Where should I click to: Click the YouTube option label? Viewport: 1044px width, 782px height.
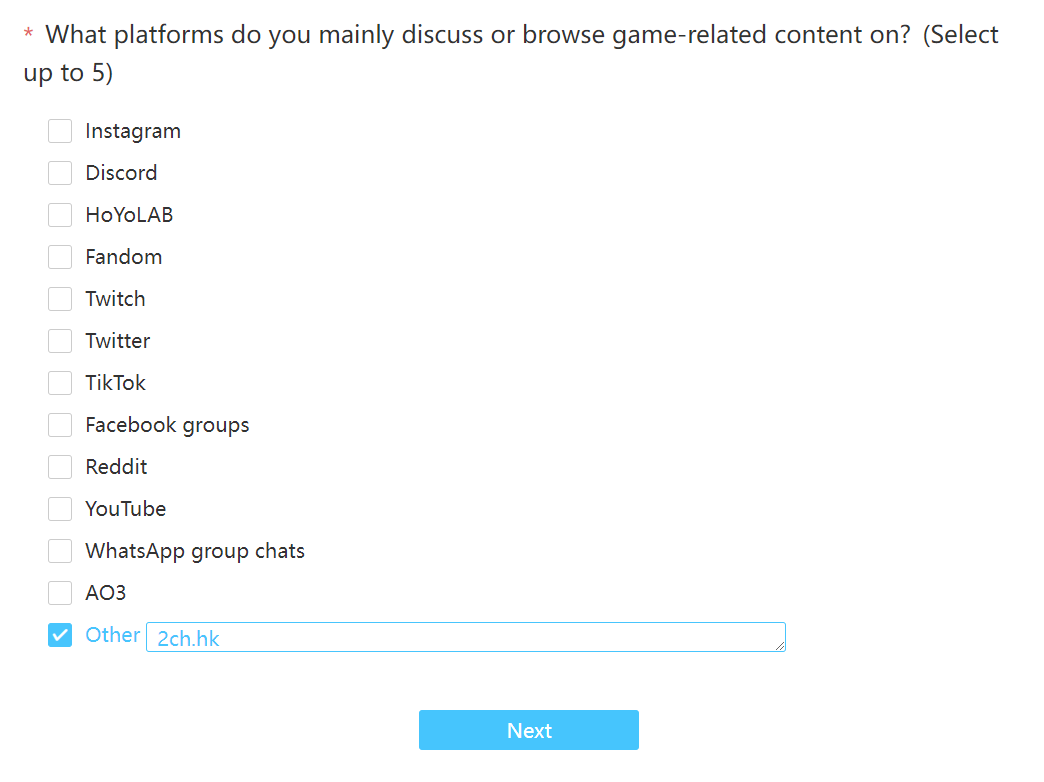125,509
